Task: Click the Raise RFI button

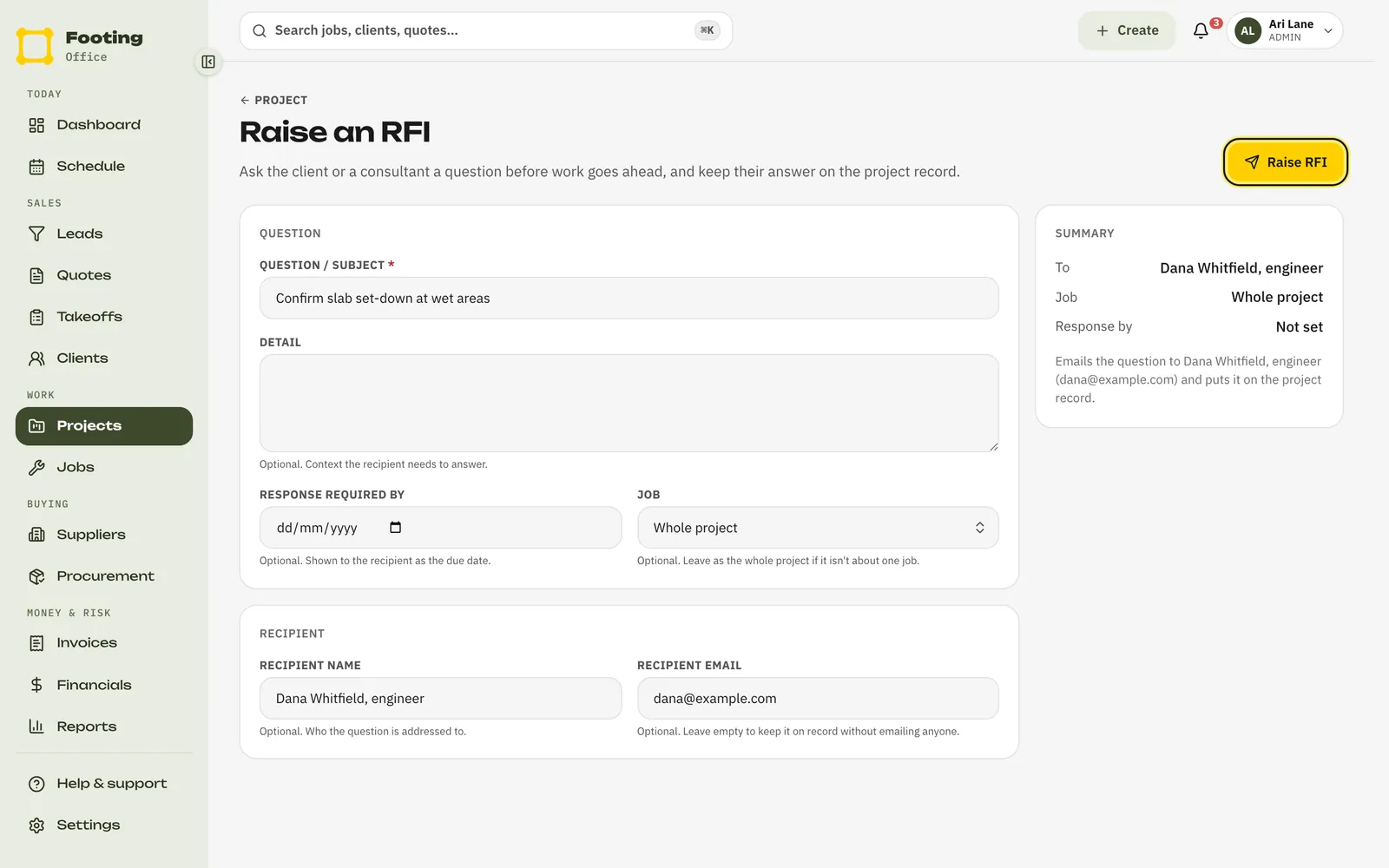Action: point(1286,162)
